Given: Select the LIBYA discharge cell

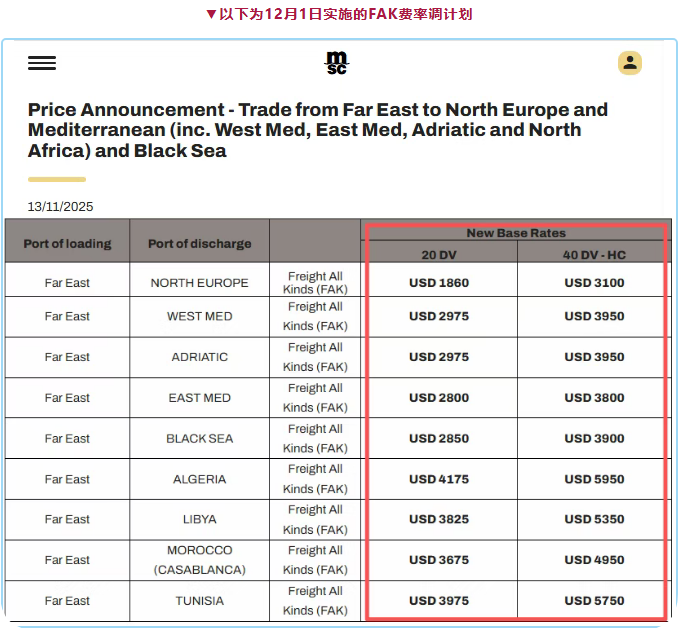Looking at the screenshot, I should pos(200,519).
